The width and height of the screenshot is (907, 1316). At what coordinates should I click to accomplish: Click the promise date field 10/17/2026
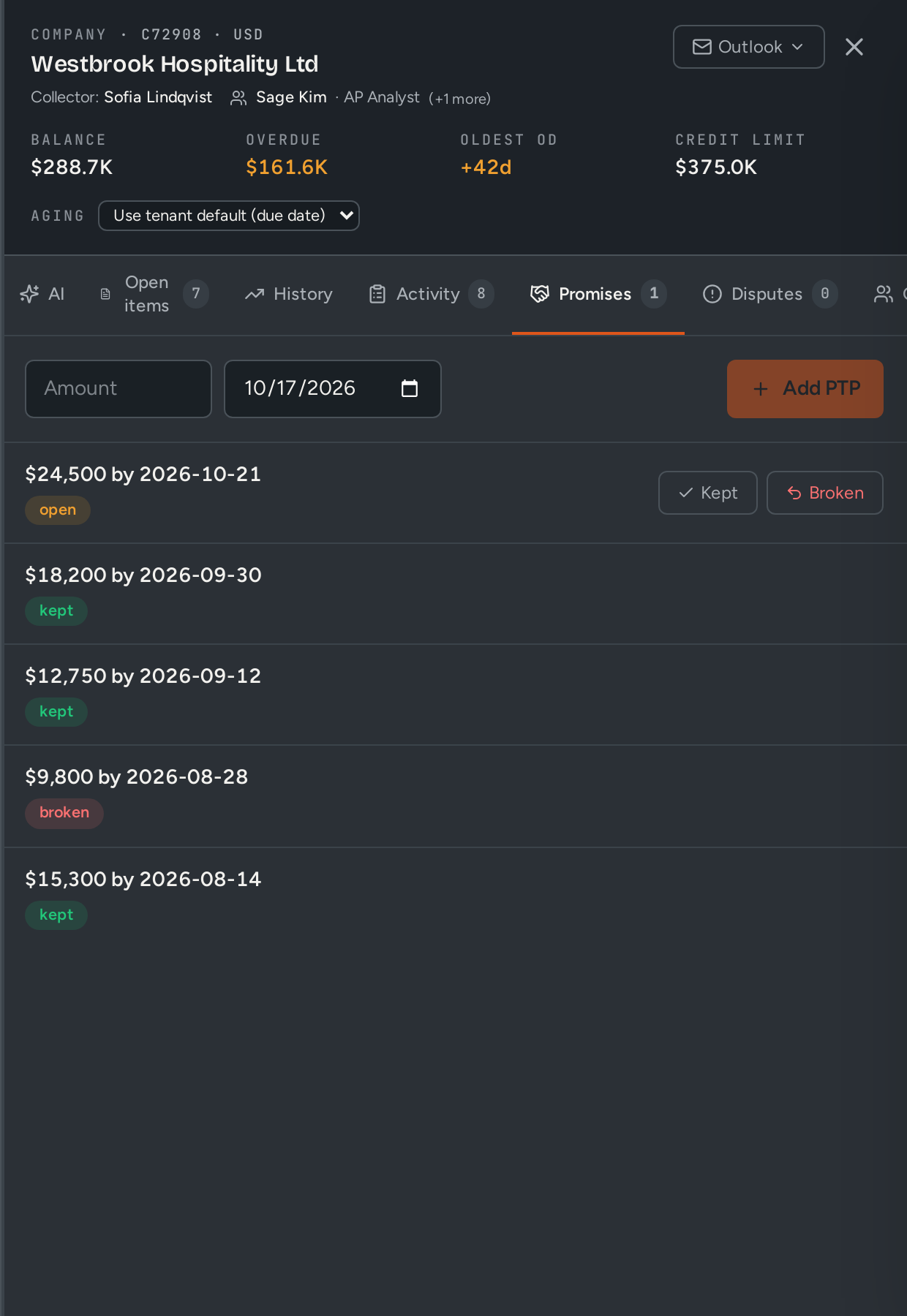click(x=333, y=389)
